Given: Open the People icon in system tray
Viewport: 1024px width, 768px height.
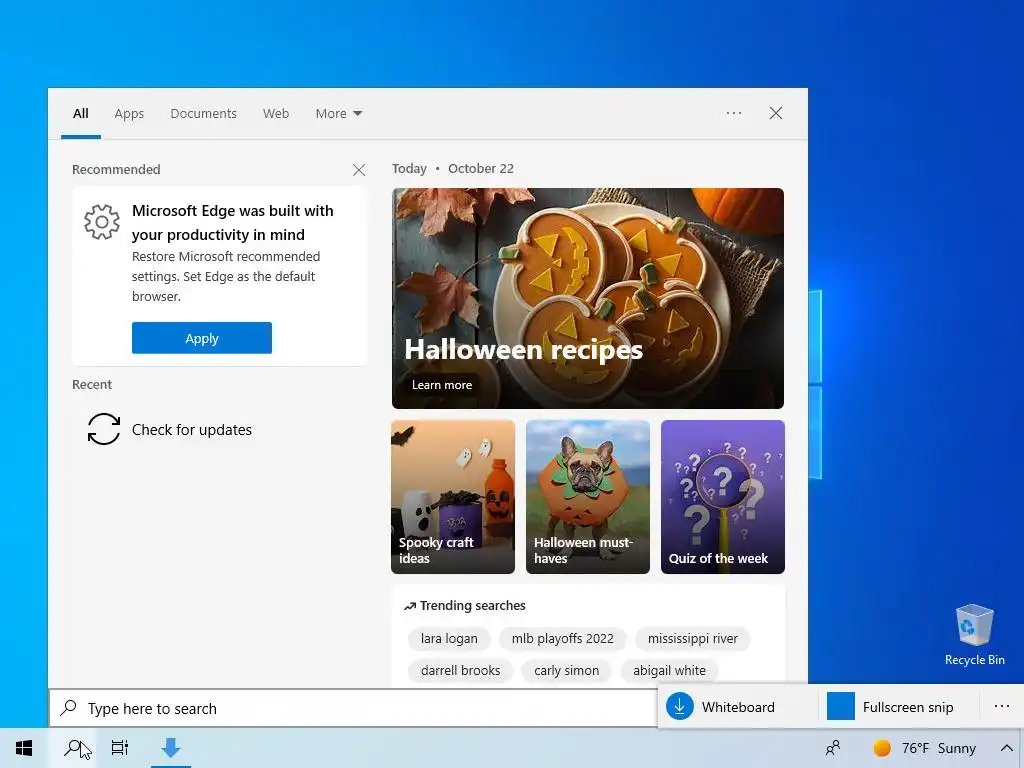Looking at the screenshot, I should 833,748.
